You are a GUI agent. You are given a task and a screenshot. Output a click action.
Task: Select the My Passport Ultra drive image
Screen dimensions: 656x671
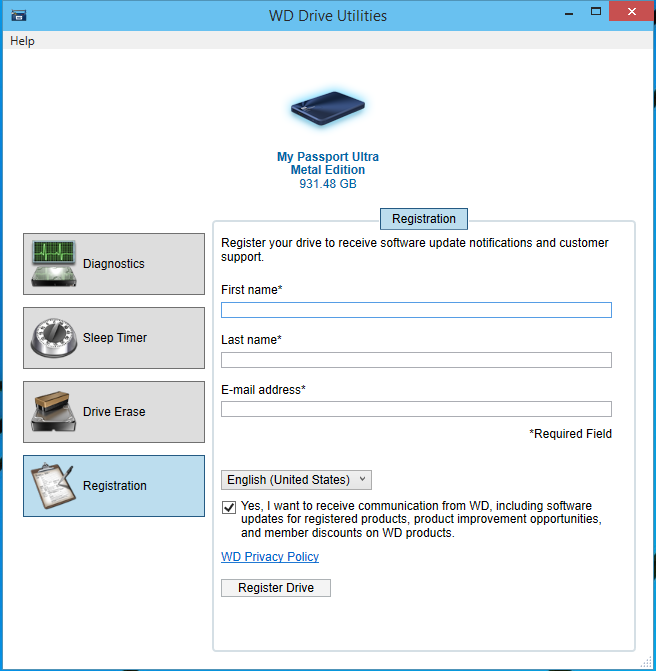[x=328, y=108]
